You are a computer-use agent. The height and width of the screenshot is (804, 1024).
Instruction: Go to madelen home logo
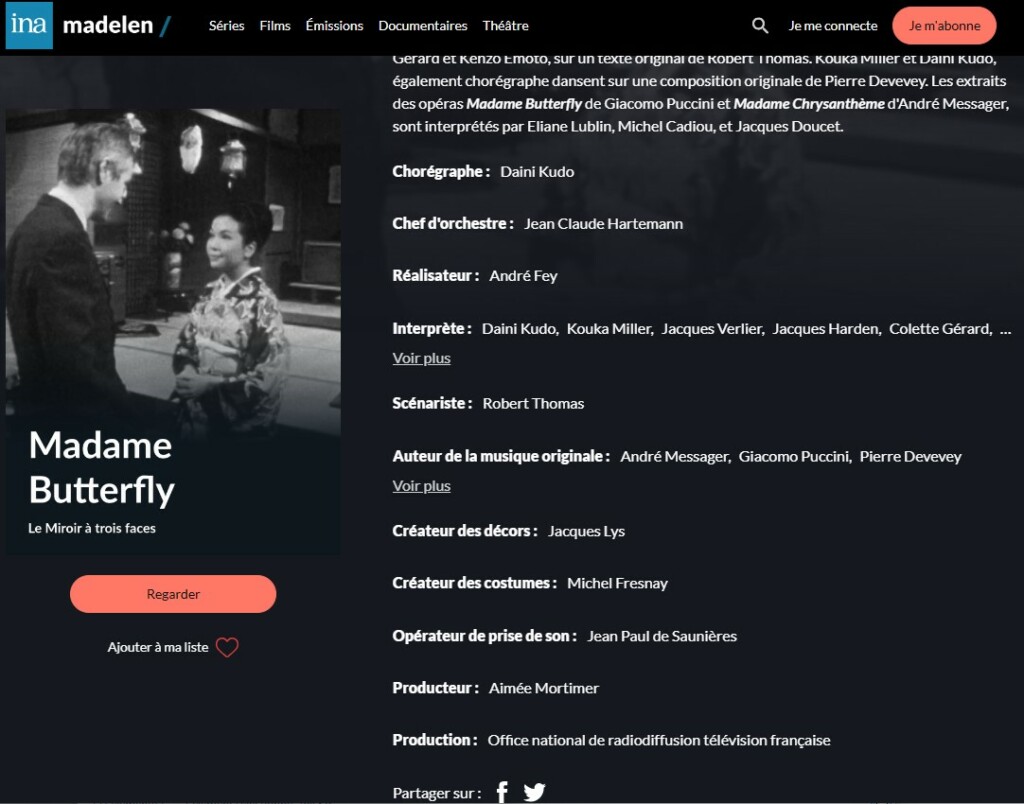tap(116, 25)
